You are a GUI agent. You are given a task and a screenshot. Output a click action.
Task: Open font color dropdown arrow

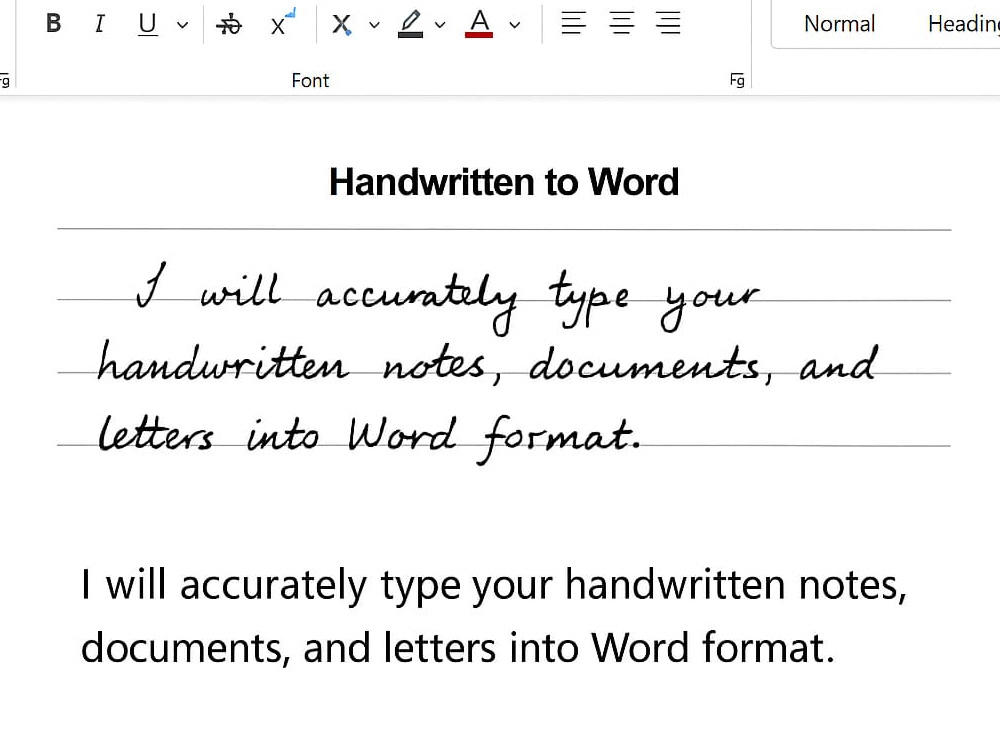point(515,25)
